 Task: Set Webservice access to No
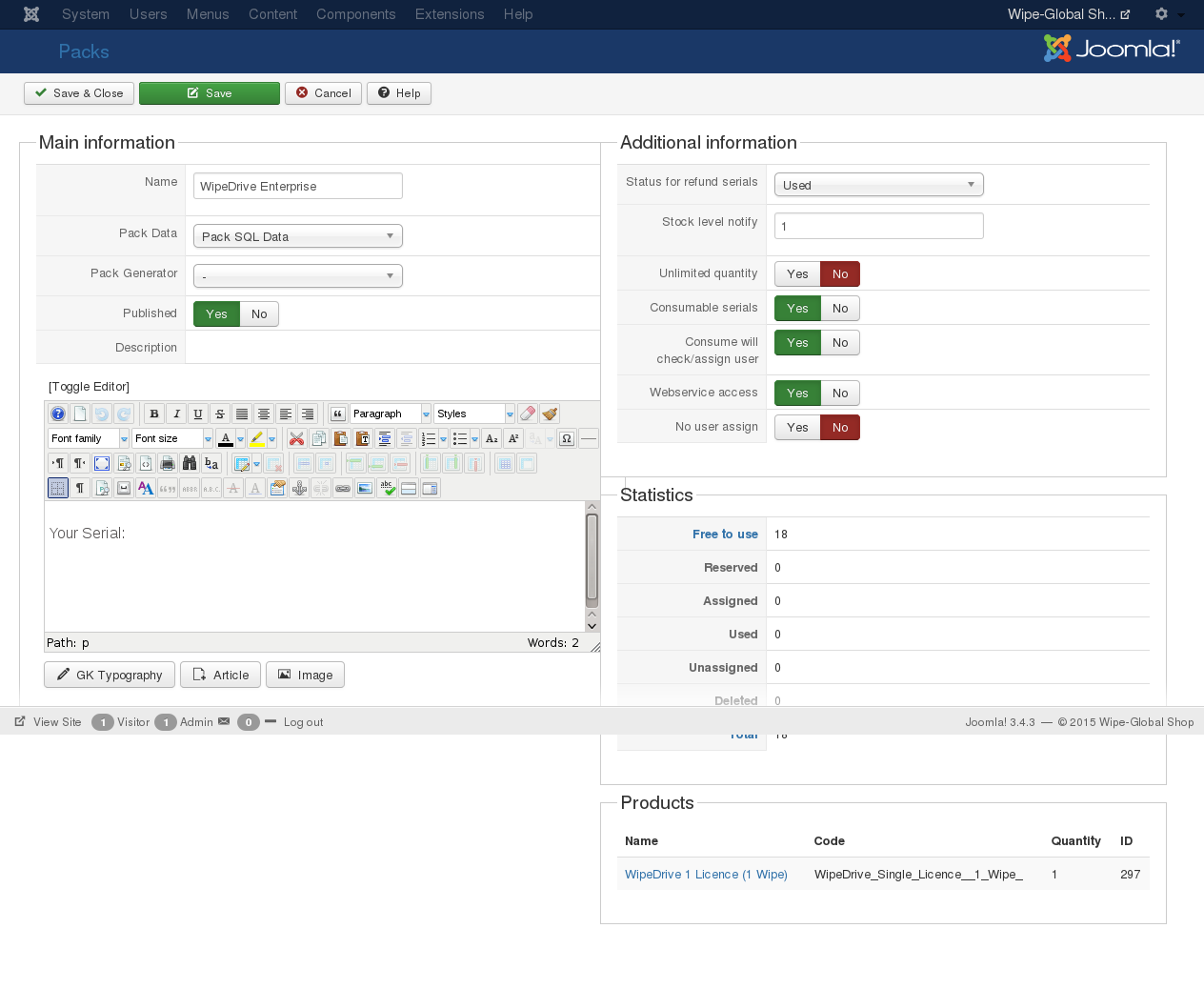click(840, 394)
